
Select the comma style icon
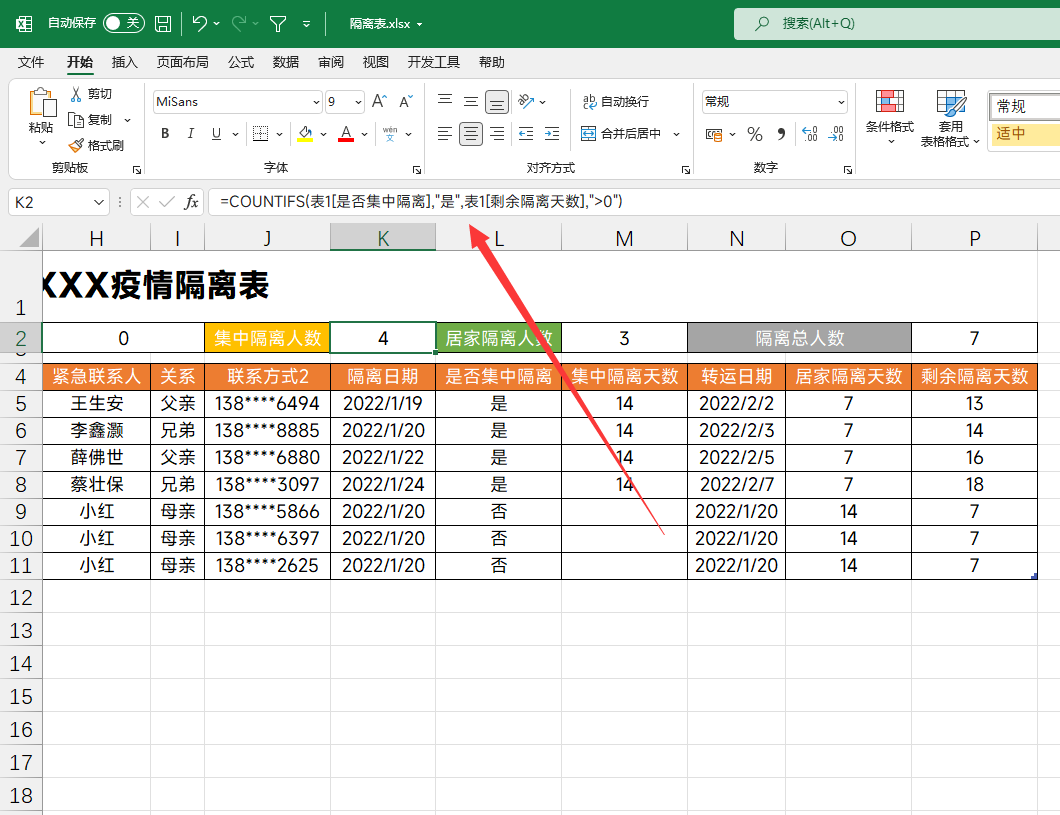(781, 133)
